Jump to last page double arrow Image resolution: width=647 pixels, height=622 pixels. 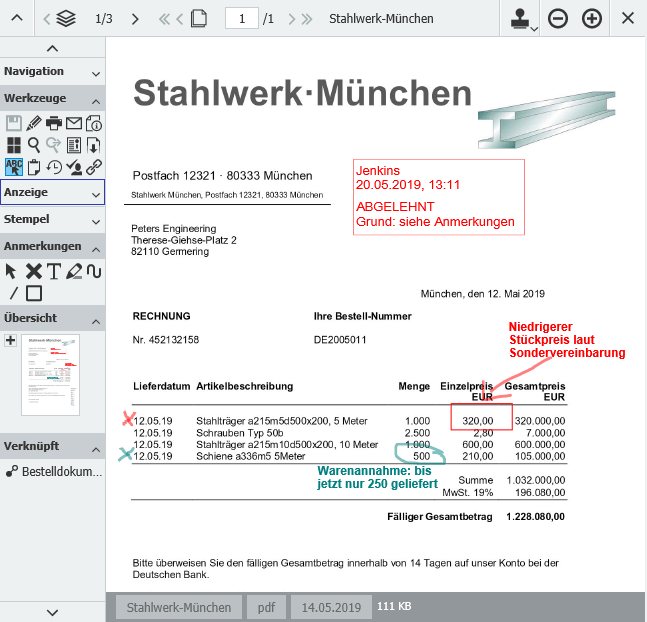point(307,19)
